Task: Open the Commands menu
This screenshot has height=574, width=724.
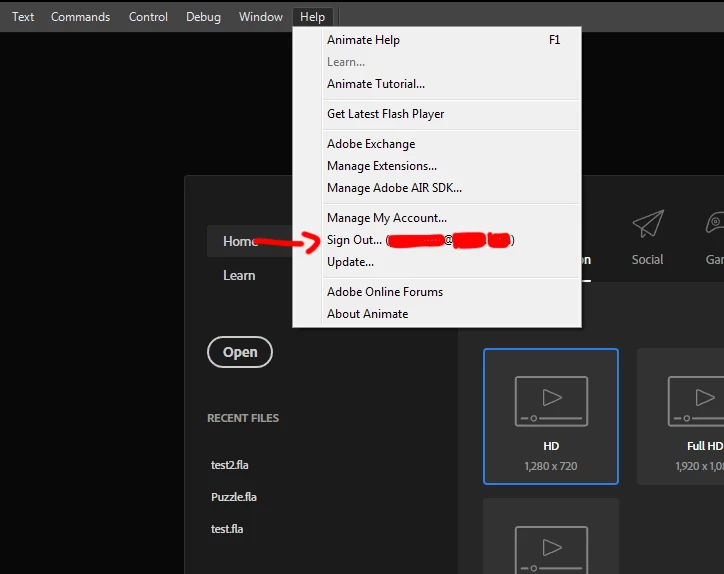Action: [x=80, y=17]
